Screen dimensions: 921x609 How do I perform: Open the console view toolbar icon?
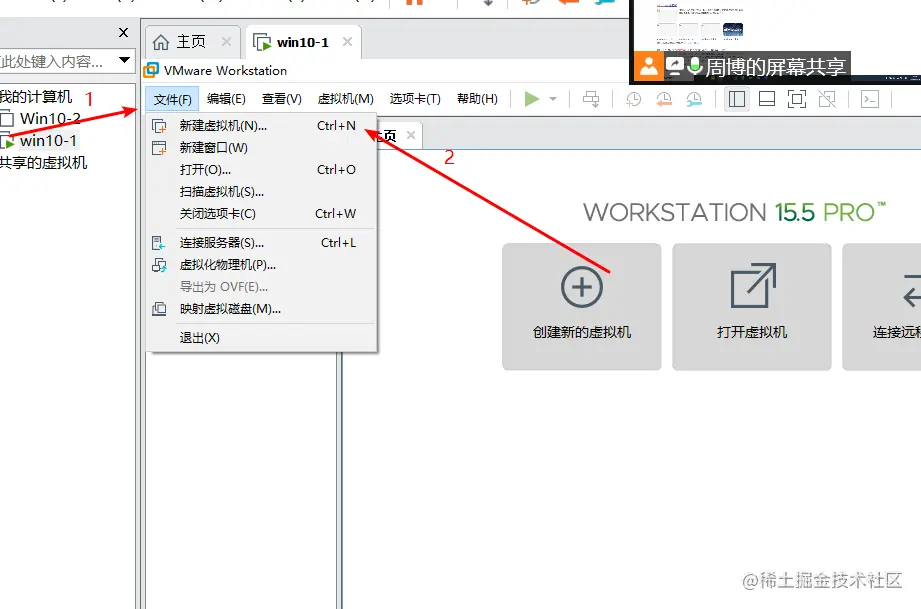869,99
